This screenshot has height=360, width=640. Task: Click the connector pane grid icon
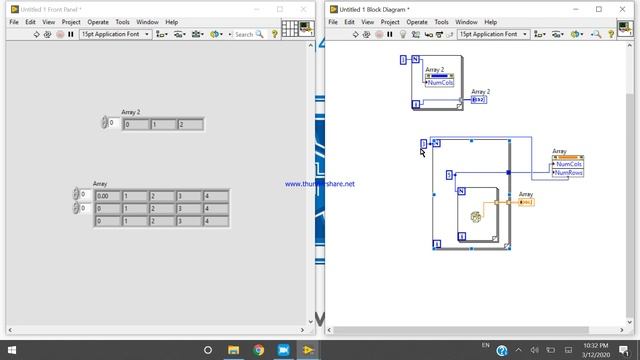click(x=290, y=29)
